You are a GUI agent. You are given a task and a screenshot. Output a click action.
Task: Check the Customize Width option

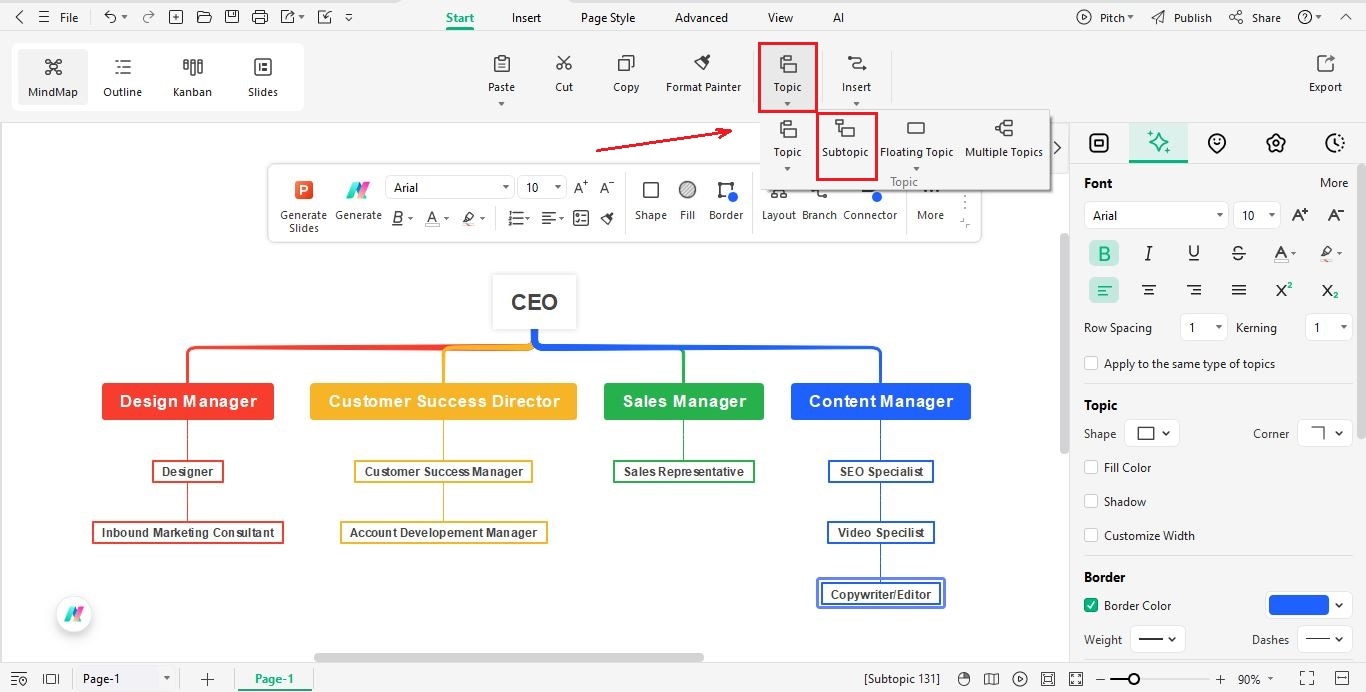tap(1090, 535)
